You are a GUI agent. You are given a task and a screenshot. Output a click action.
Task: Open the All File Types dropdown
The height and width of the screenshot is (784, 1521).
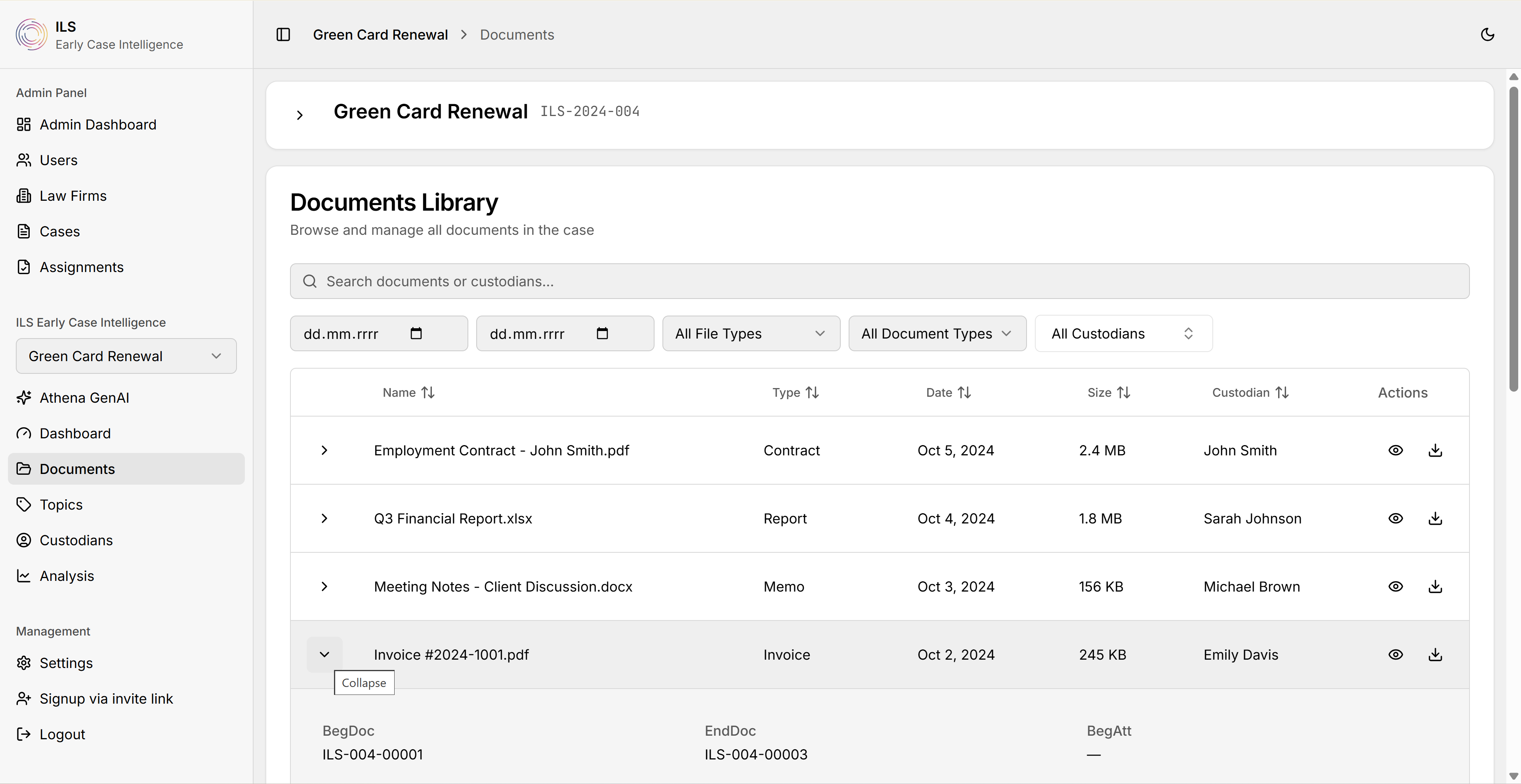pyautogui.click(x=751, y=333)
